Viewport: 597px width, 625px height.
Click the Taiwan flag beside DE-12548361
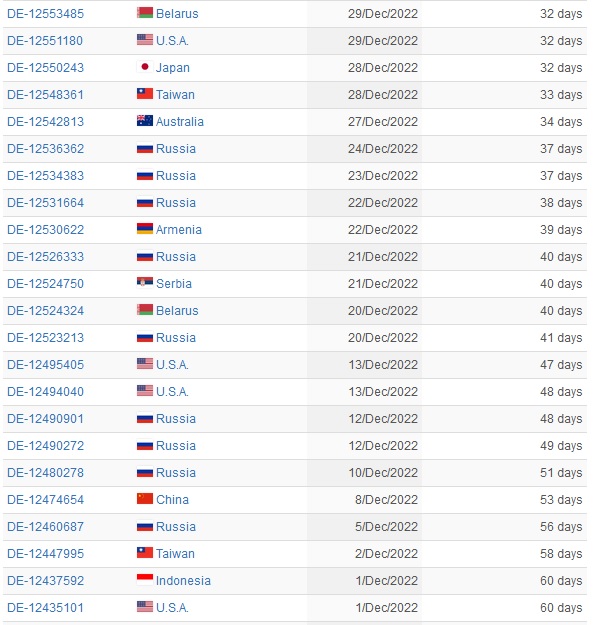click(145, 94)
